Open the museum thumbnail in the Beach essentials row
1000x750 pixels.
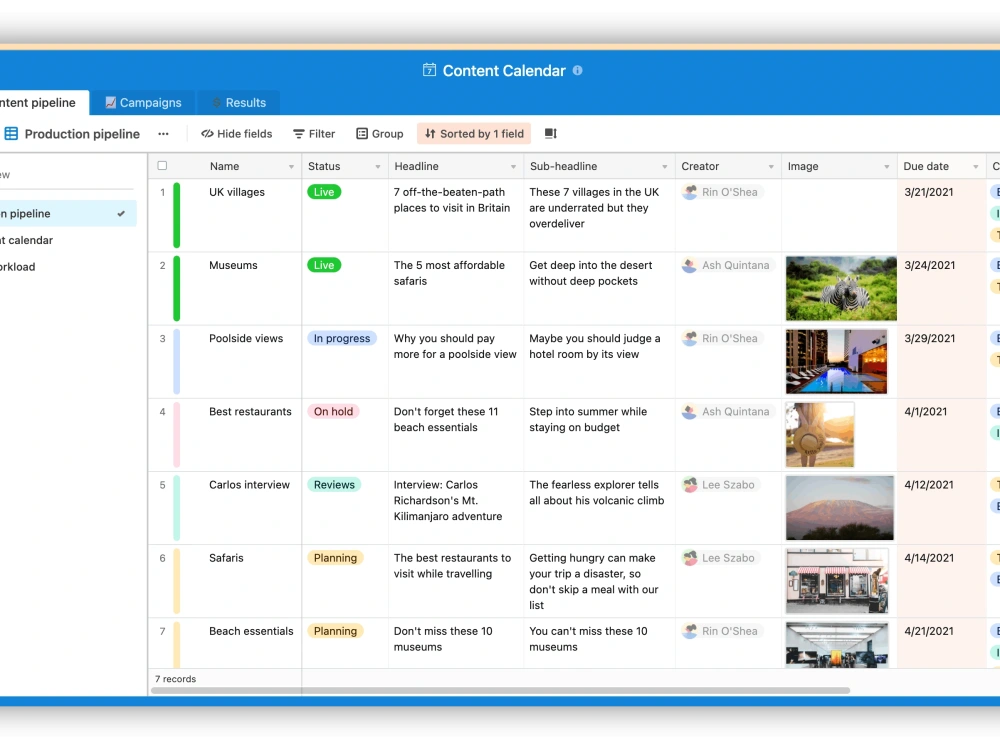point(837,645)
